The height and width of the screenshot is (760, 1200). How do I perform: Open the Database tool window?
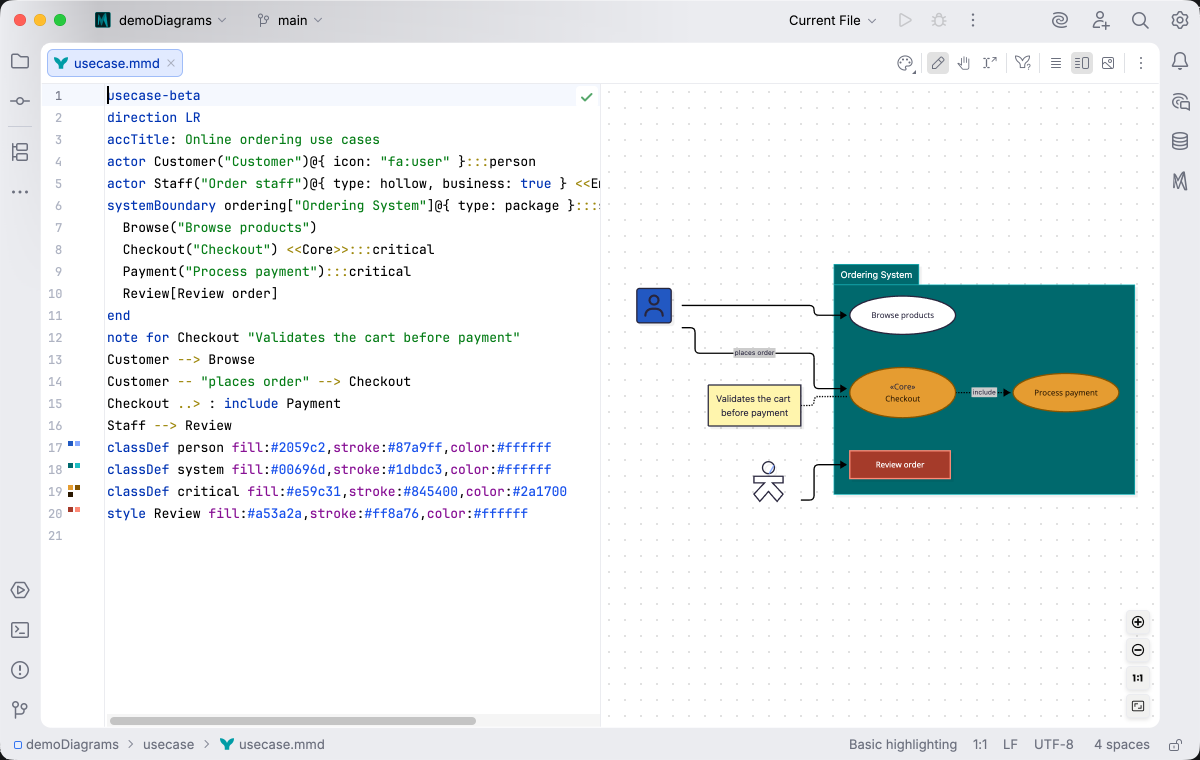point(1180,141)
